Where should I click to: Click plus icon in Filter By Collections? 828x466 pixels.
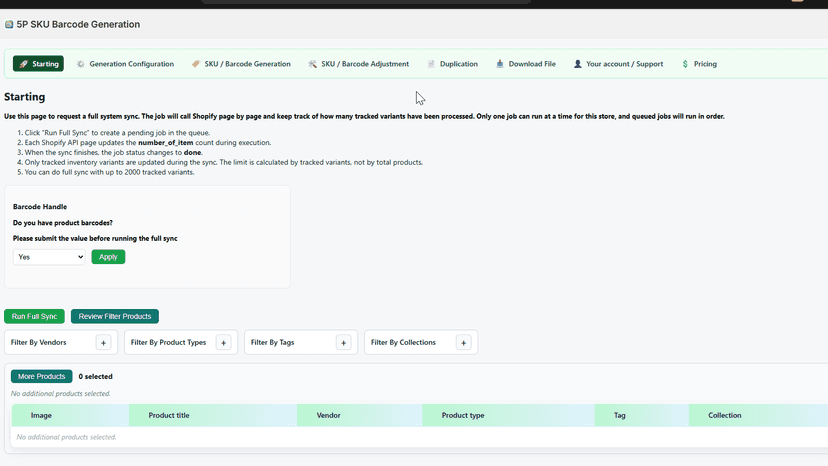pos(464,343)
